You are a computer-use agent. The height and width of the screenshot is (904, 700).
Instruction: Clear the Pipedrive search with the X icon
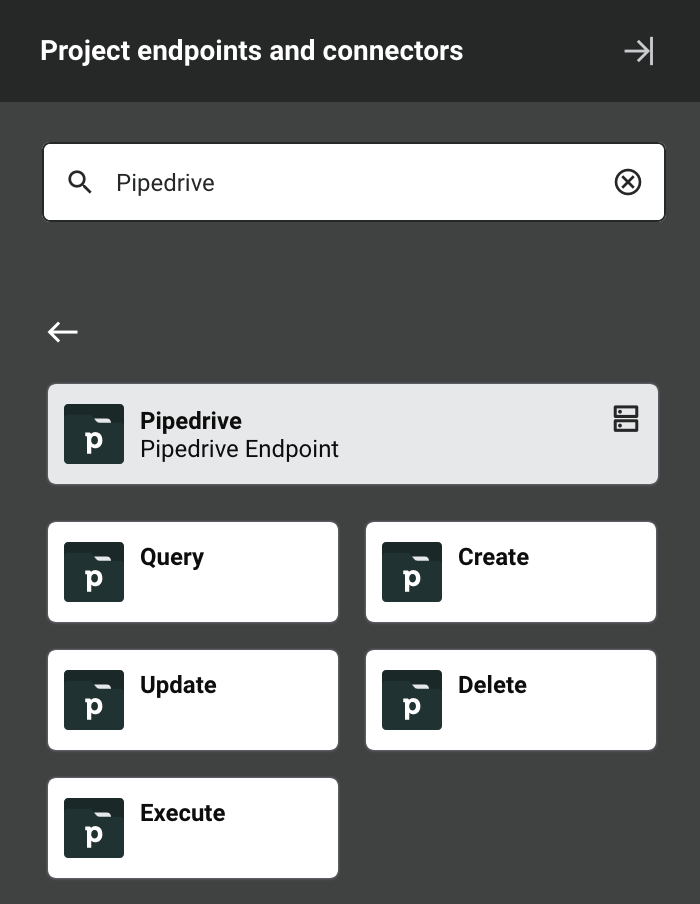(x=628, y=182)
